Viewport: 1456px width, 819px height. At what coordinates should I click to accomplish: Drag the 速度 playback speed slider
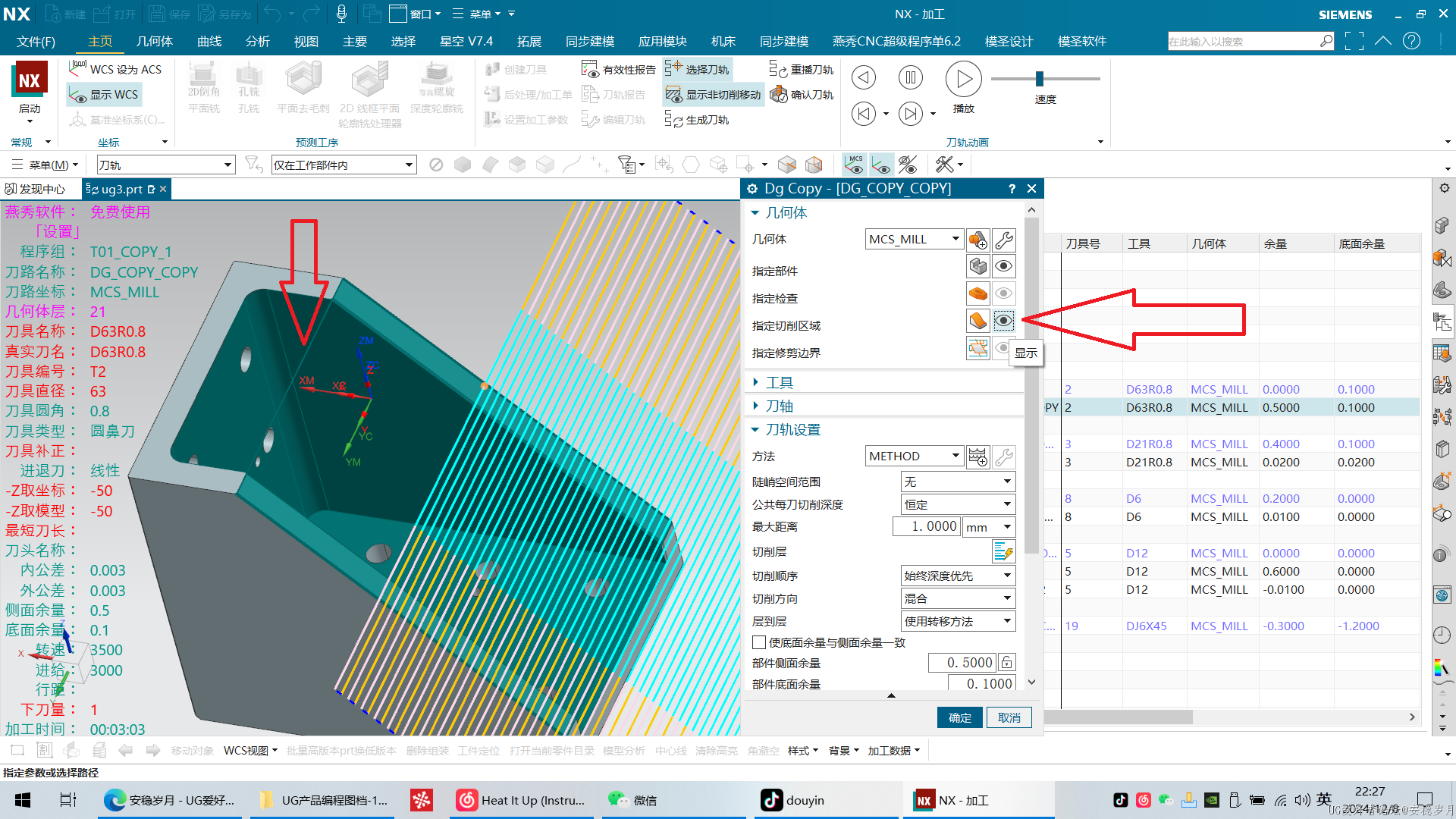pos(1040,79)
